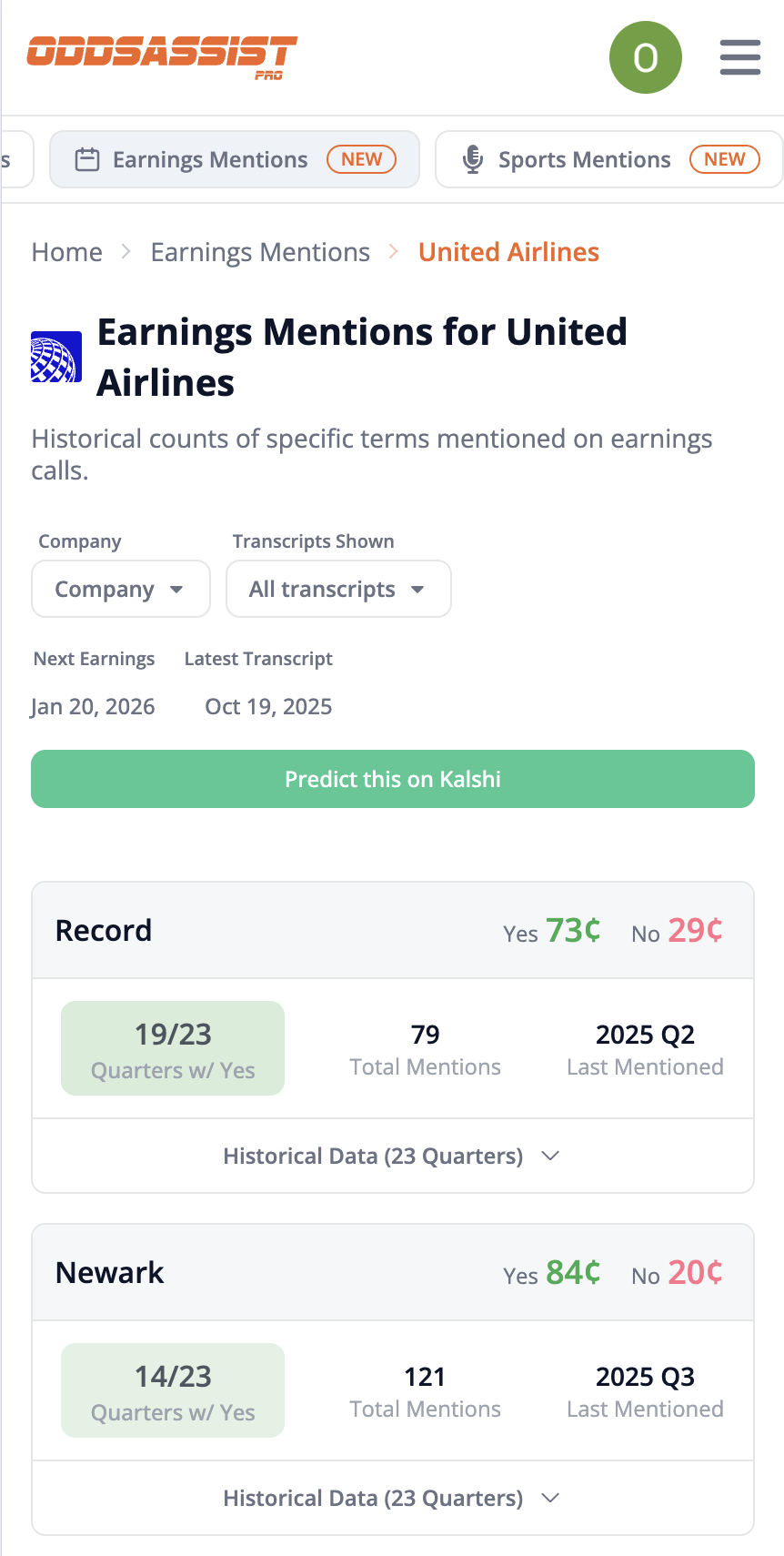784x1556 pixels.
Task: Open the All transcripts dropdown
Action: coord(338,589)
